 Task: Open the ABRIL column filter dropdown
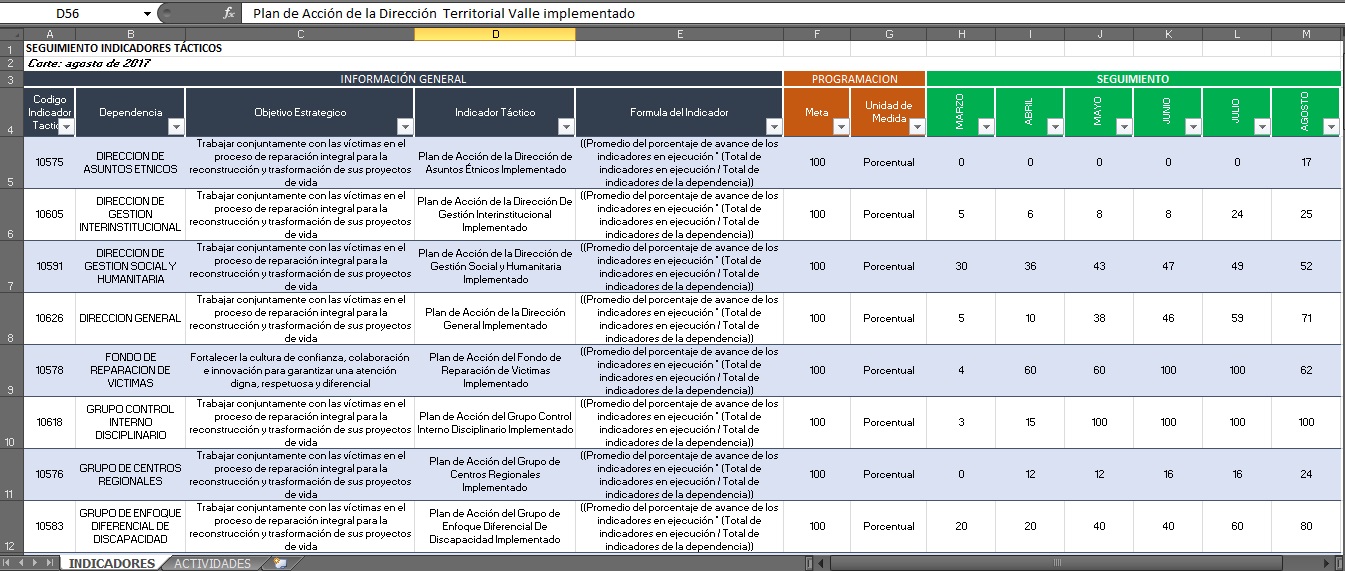pyautogui.click(x=1054, y=127)
